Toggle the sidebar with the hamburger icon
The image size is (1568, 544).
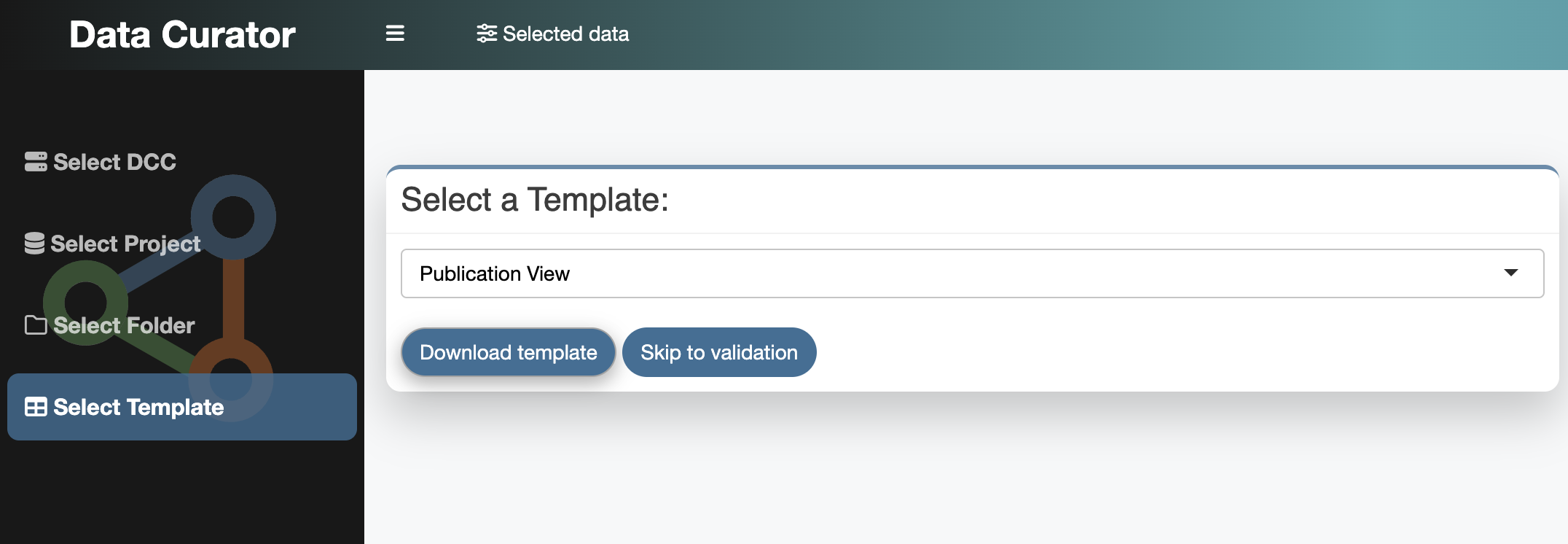[395, 34]
